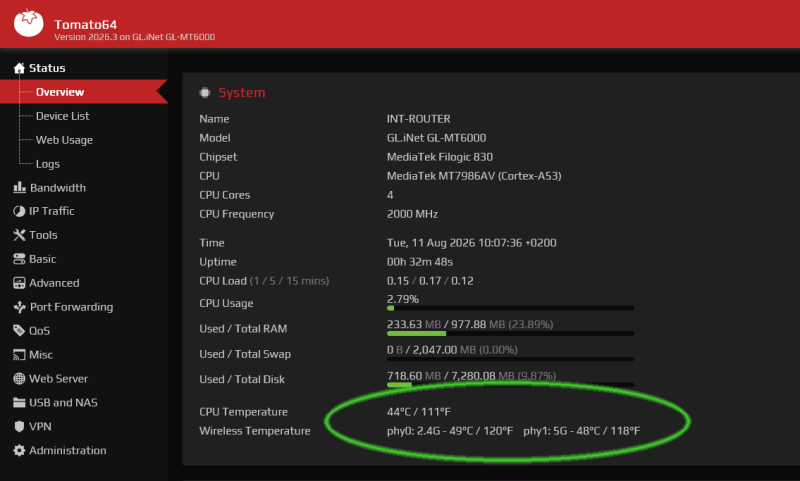Screen dimensions: 800x481
Task: Open the Misc menu
Action: coord(41,355)
